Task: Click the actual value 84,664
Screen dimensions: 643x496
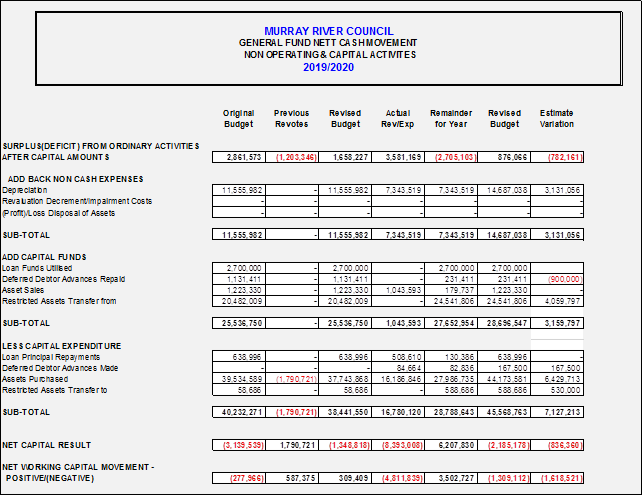Action: pos(398,368)
